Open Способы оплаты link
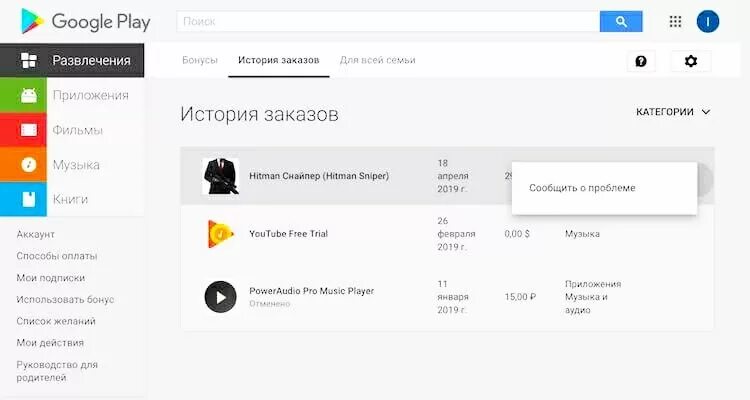The width and height of the screenshot is (750, 400). pos(56,256)
